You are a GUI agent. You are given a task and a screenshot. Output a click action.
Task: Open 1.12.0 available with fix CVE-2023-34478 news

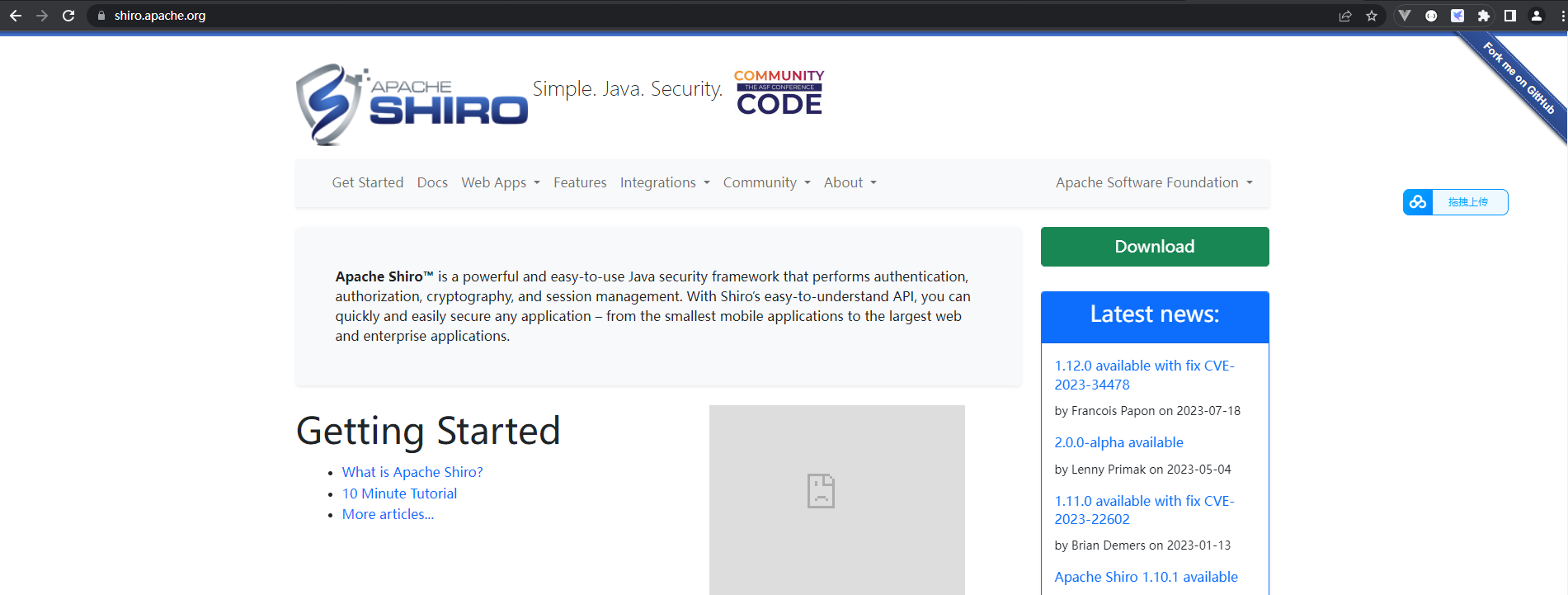point(1144,375)
